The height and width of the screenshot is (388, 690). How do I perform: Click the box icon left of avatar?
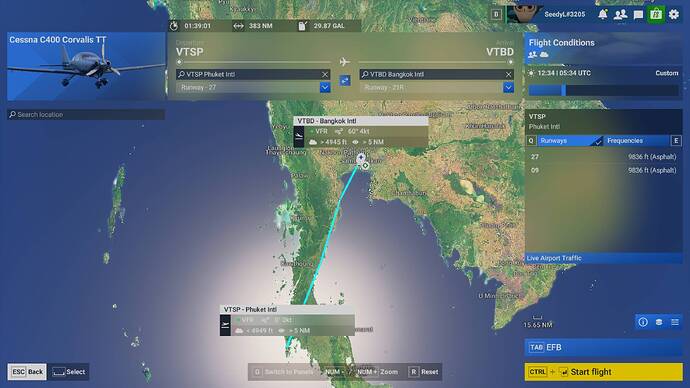click(496, 15)
